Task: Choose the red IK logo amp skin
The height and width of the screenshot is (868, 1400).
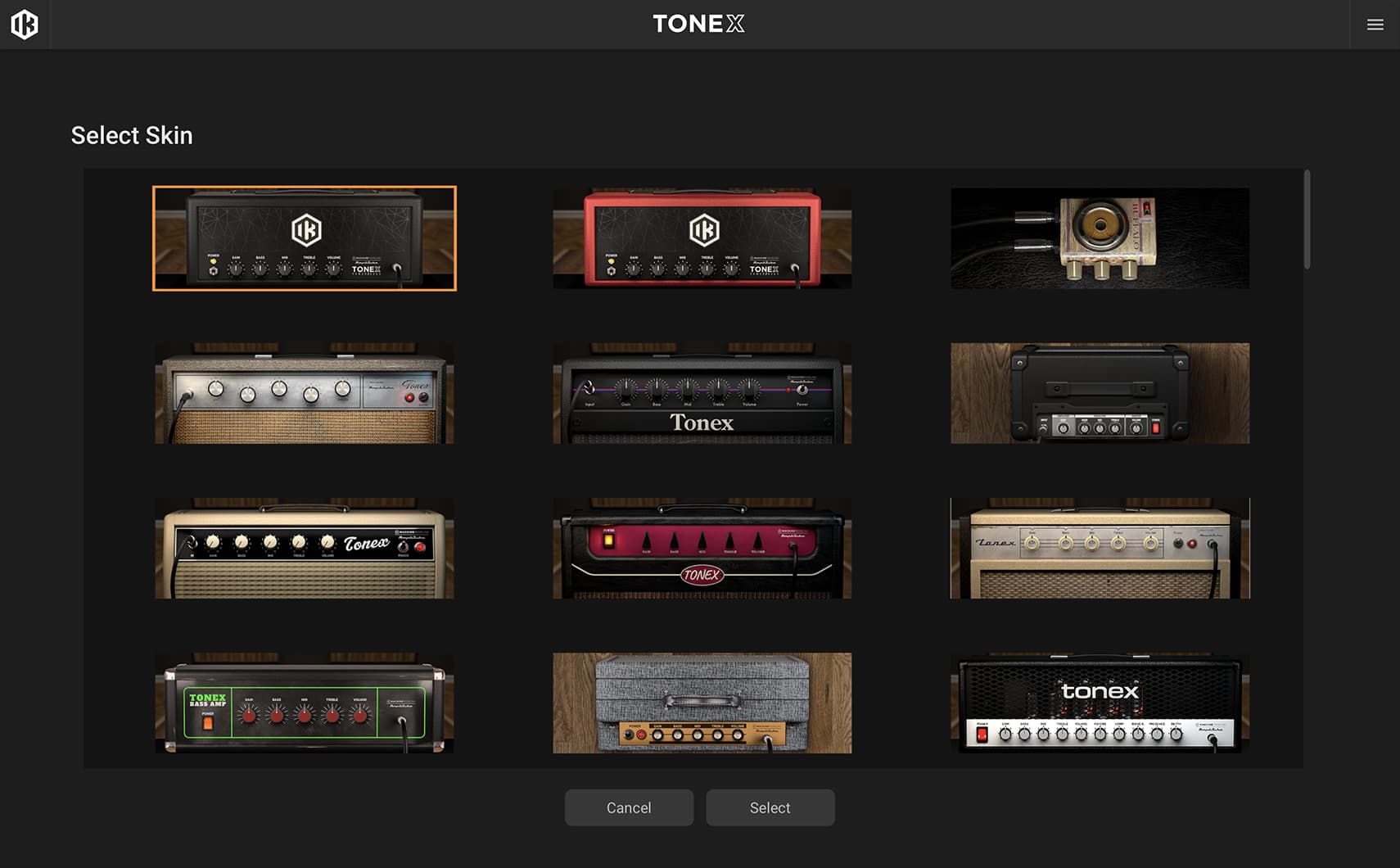Action: tap(702, 238)
